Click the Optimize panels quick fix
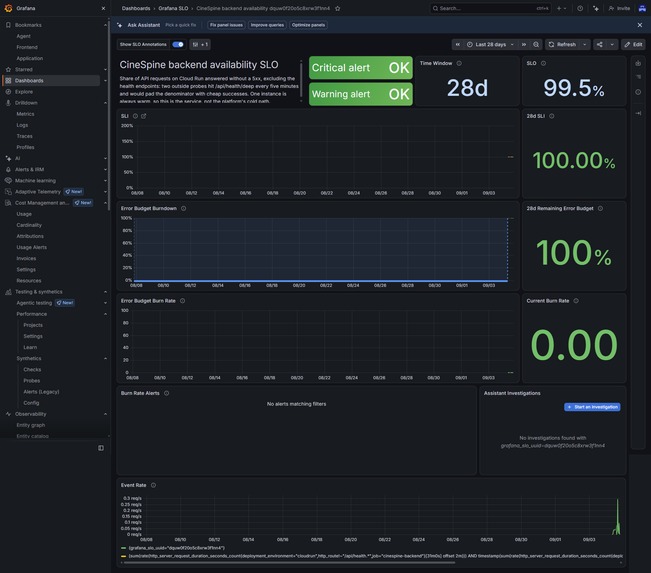The width and height of the screenshot is (651, 573). point(308,25)
